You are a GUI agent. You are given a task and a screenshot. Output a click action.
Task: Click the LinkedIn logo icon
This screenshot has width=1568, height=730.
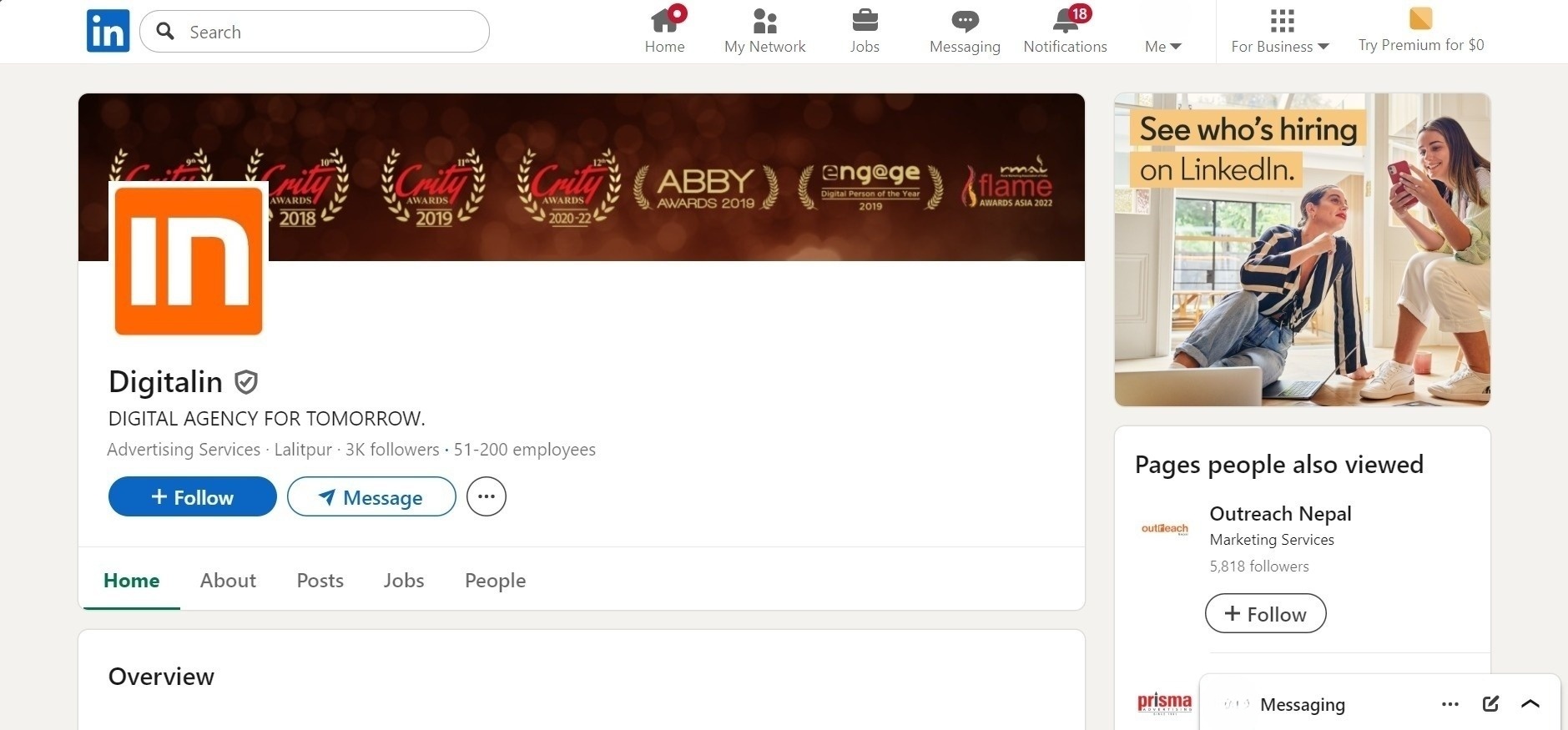[108, 31]
